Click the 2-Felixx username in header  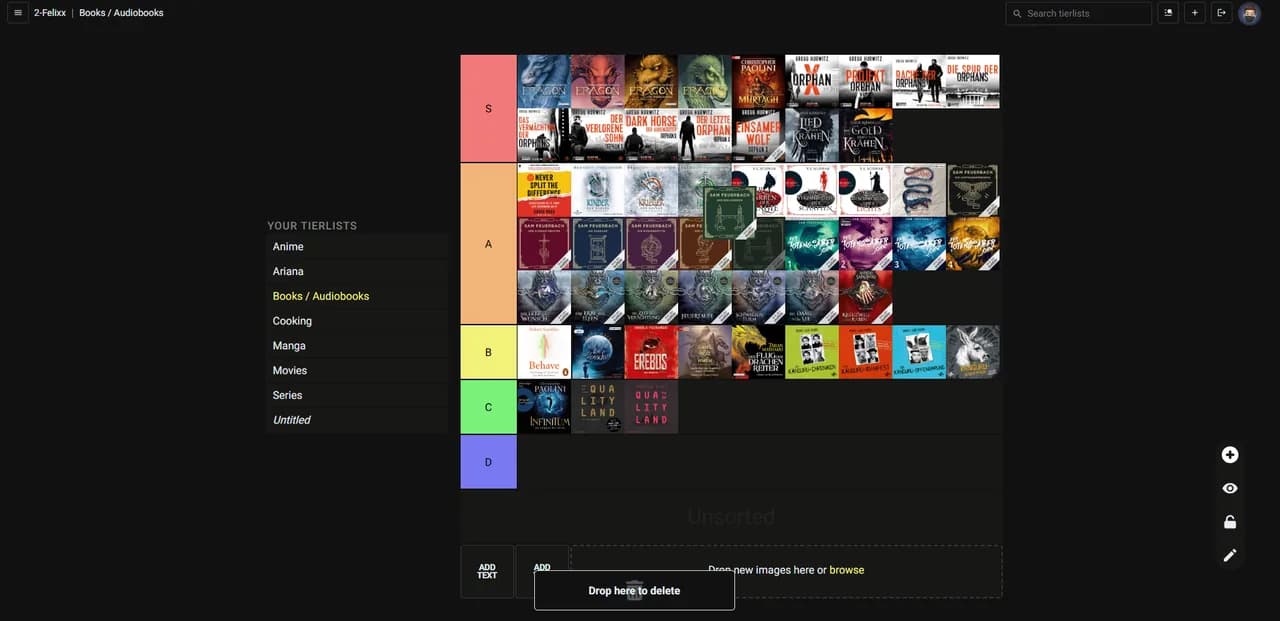[49, 13]
